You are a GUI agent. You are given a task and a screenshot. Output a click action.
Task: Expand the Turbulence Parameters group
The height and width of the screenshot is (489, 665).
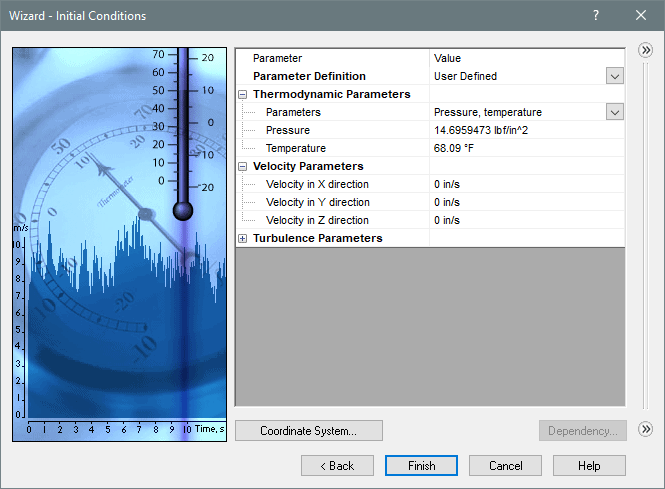243,238
